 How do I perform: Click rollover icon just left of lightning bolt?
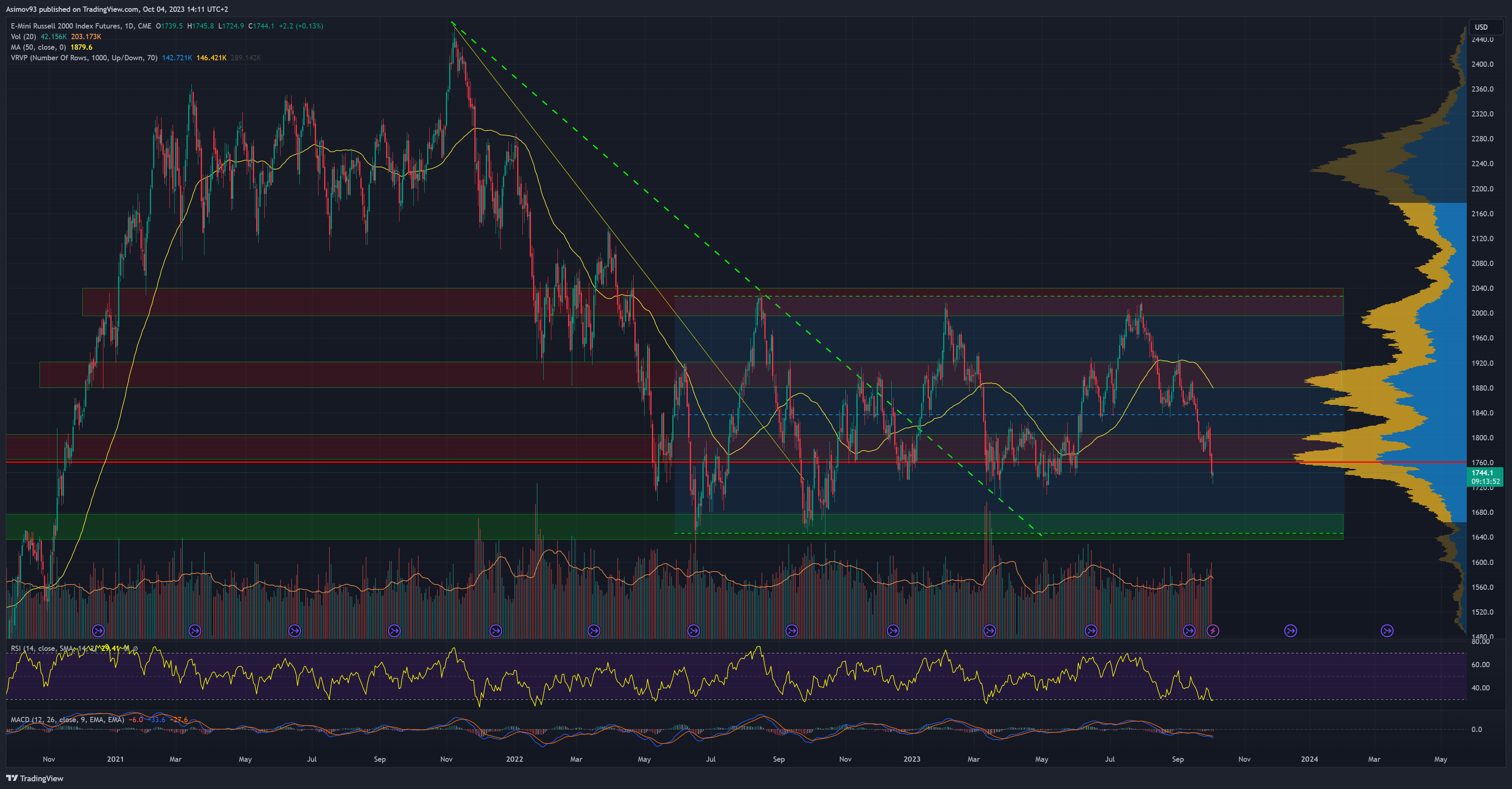tap(1189, 631)
